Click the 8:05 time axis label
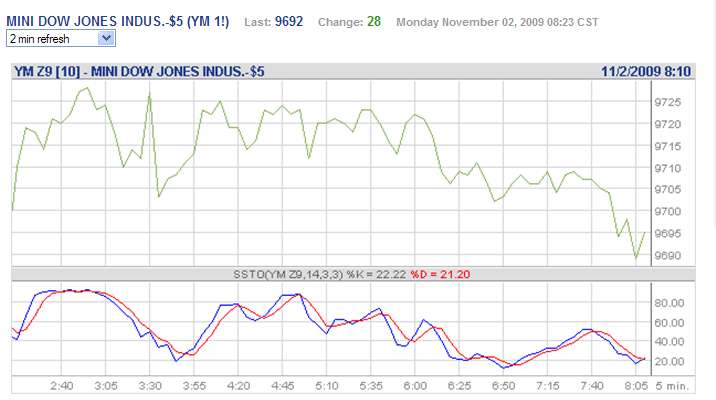716x400 pixels. click(636, 386)
